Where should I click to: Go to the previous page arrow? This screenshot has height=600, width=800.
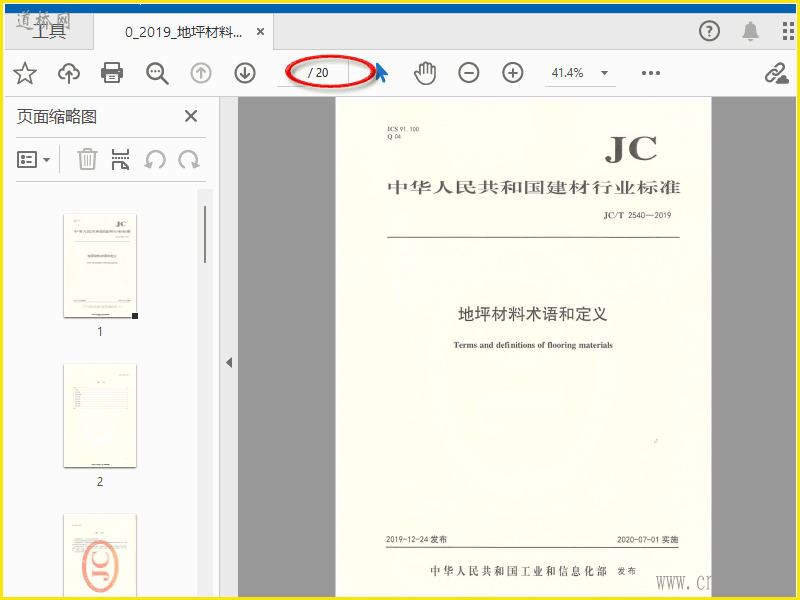tap(201, 73)
